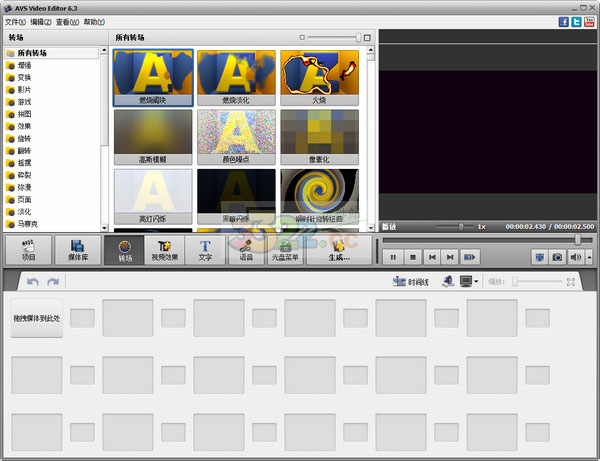This screenshot has height=461, width=600.
Task: Select the 燃烧淡化 transition thumbnail
Action: pyautogui.click(x=236, y=78)
